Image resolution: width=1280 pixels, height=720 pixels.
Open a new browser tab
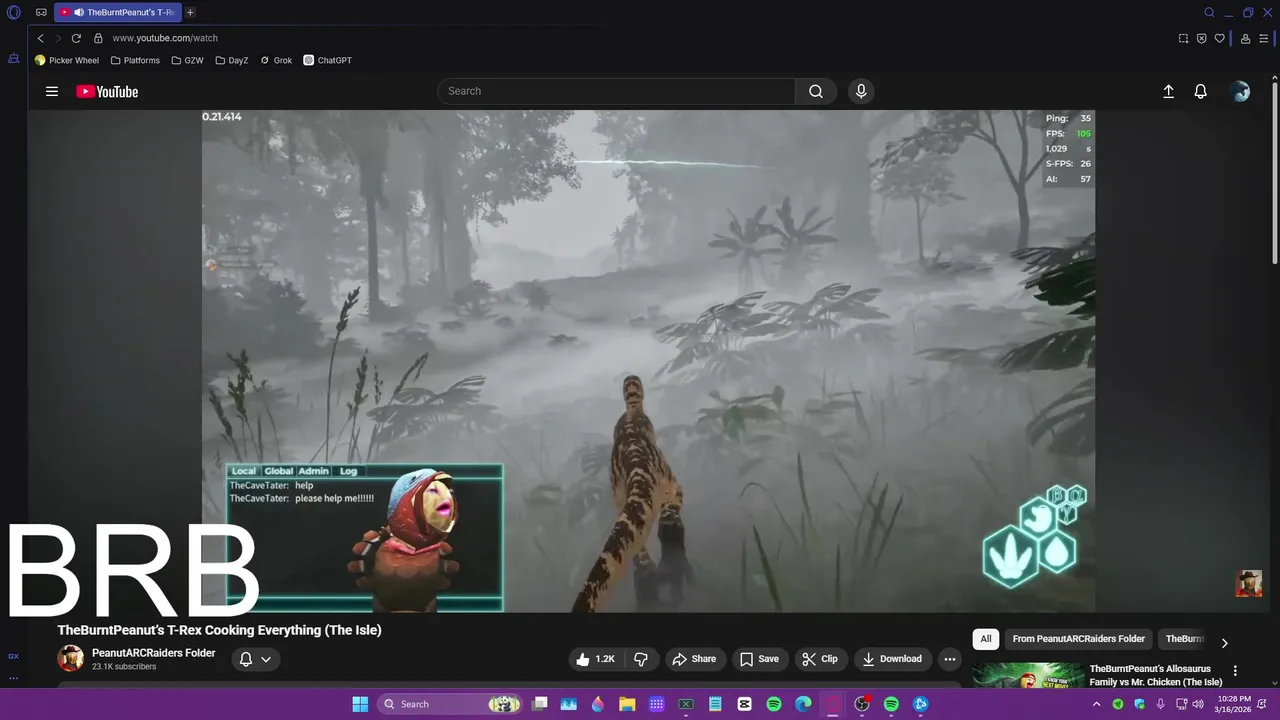pyautogui.click(x=190, y=13)
